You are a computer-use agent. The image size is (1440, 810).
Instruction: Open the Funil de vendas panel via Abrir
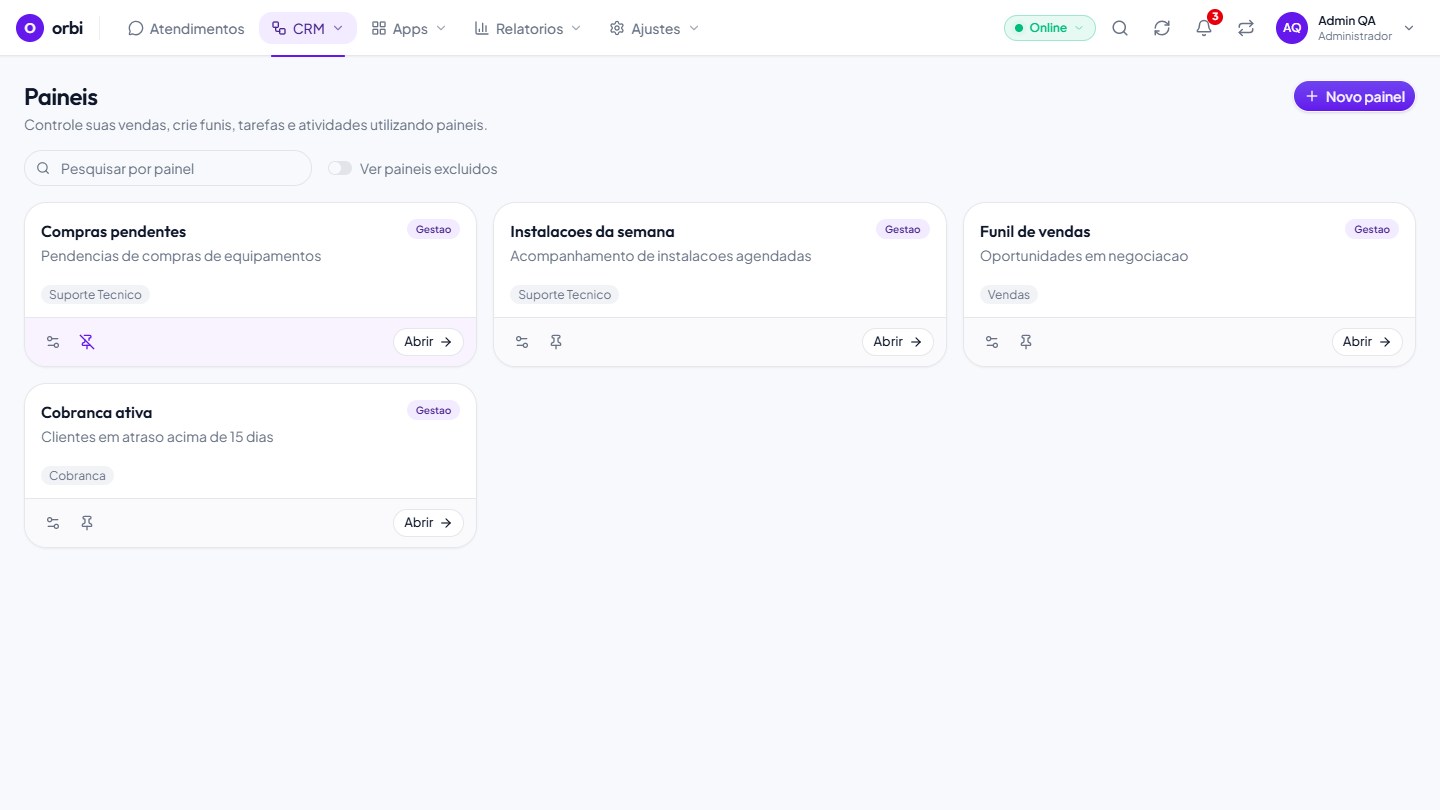[1367, 342]
